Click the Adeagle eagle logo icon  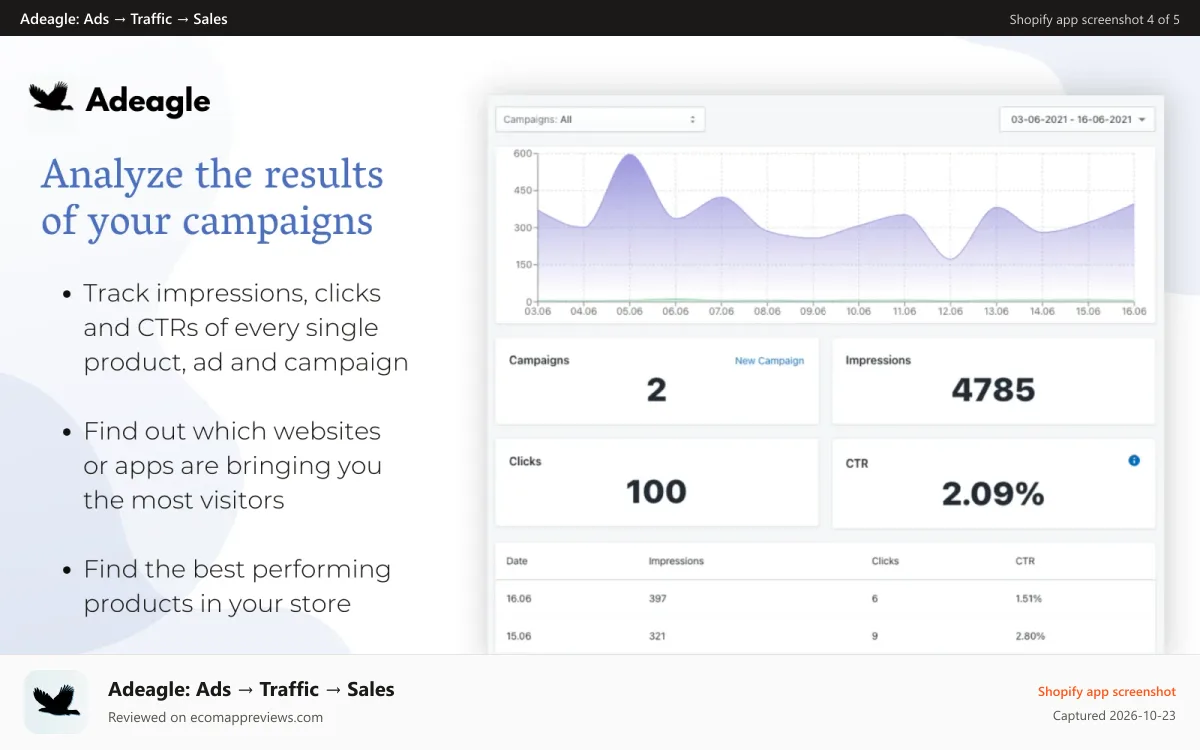pyautogui.click(x=52, y=97)
